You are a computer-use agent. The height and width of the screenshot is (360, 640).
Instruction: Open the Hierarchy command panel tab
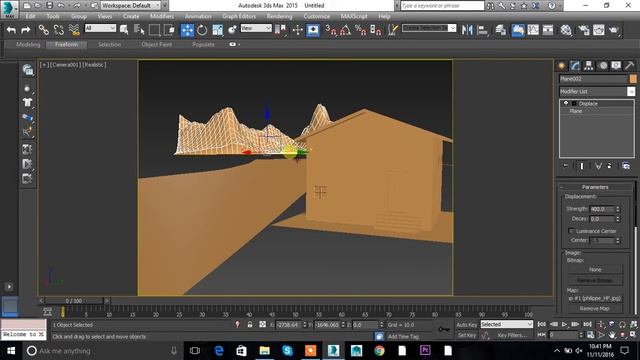(589, 65)
